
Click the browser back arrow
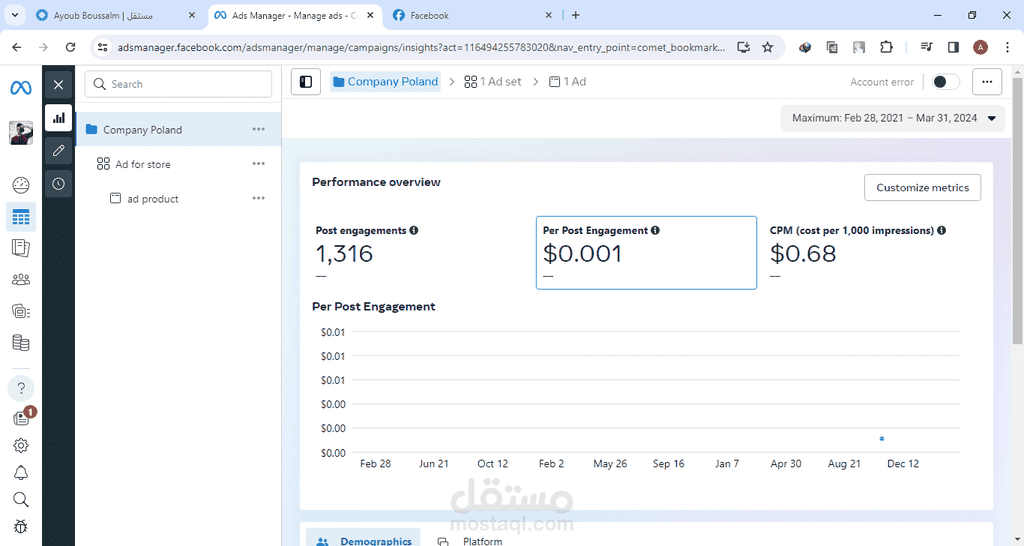click(x=17, y=47)
